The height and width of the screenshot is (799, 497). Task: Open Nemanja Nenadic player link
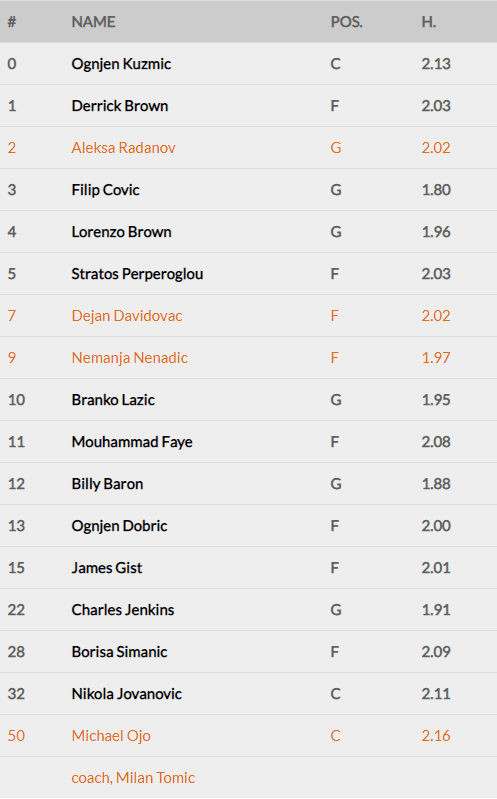[x=129, y=358]
